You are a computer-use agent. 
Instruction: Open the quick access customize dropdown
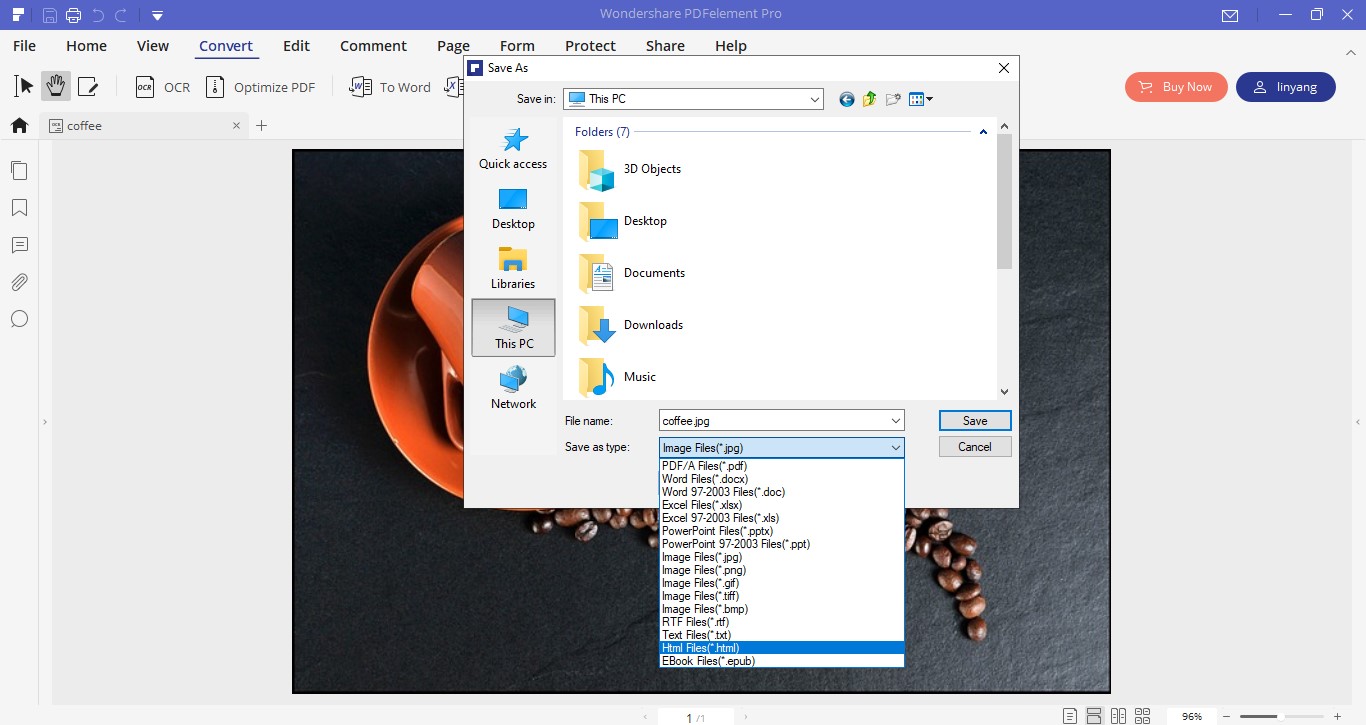tap(157, 15)
